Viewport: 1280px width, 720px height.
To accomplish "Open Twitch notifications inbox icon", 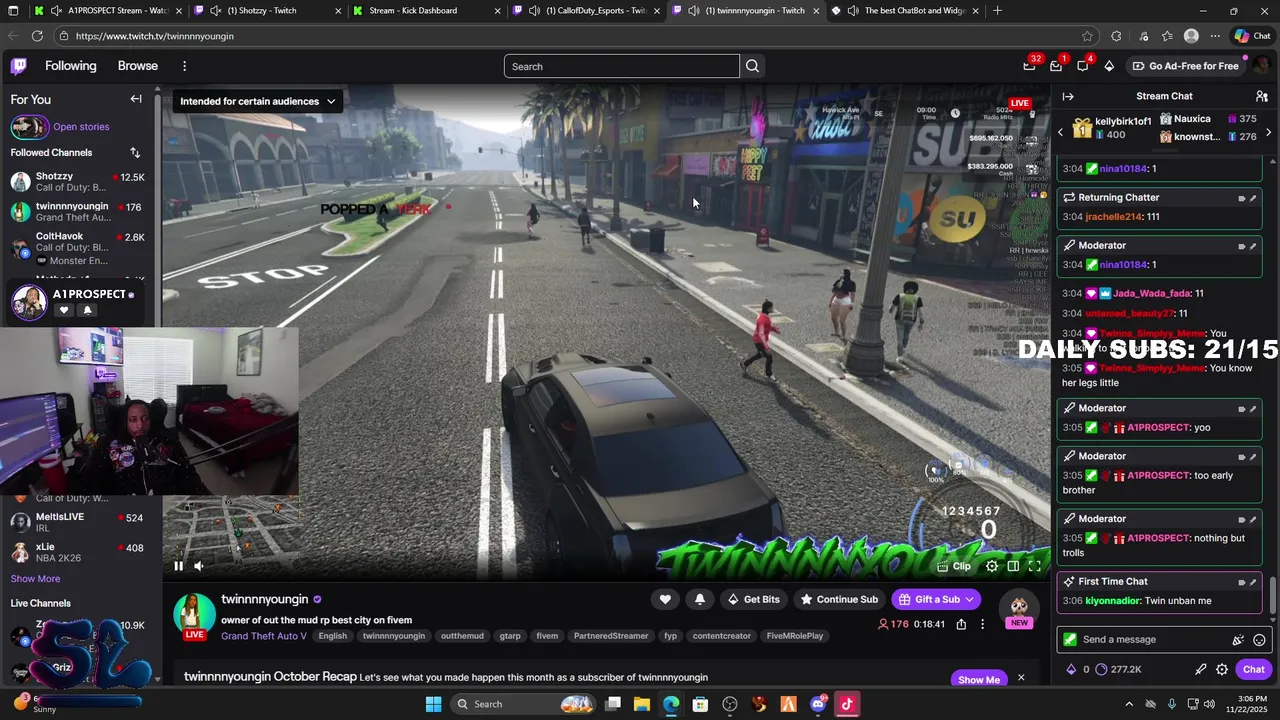I will tap(1056, 66).
